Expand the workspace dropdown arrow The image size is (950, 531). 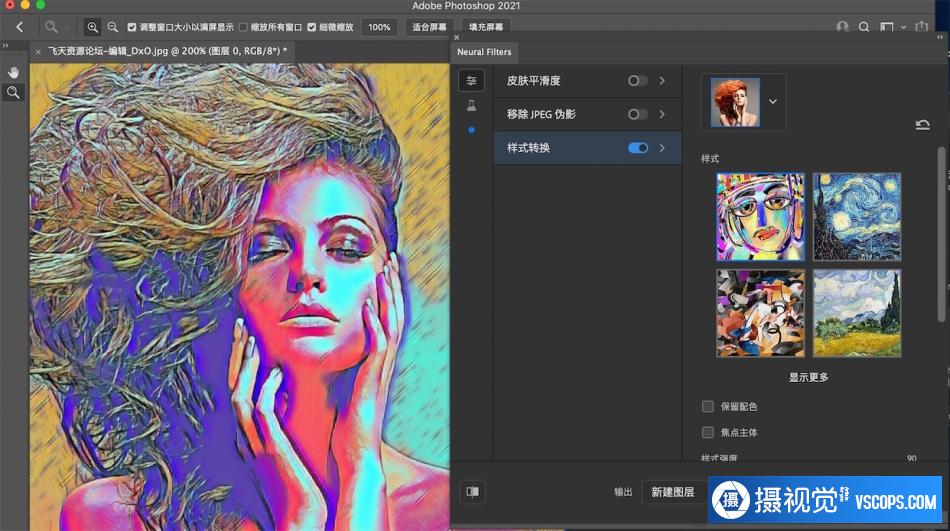click(x=903, y=27)
